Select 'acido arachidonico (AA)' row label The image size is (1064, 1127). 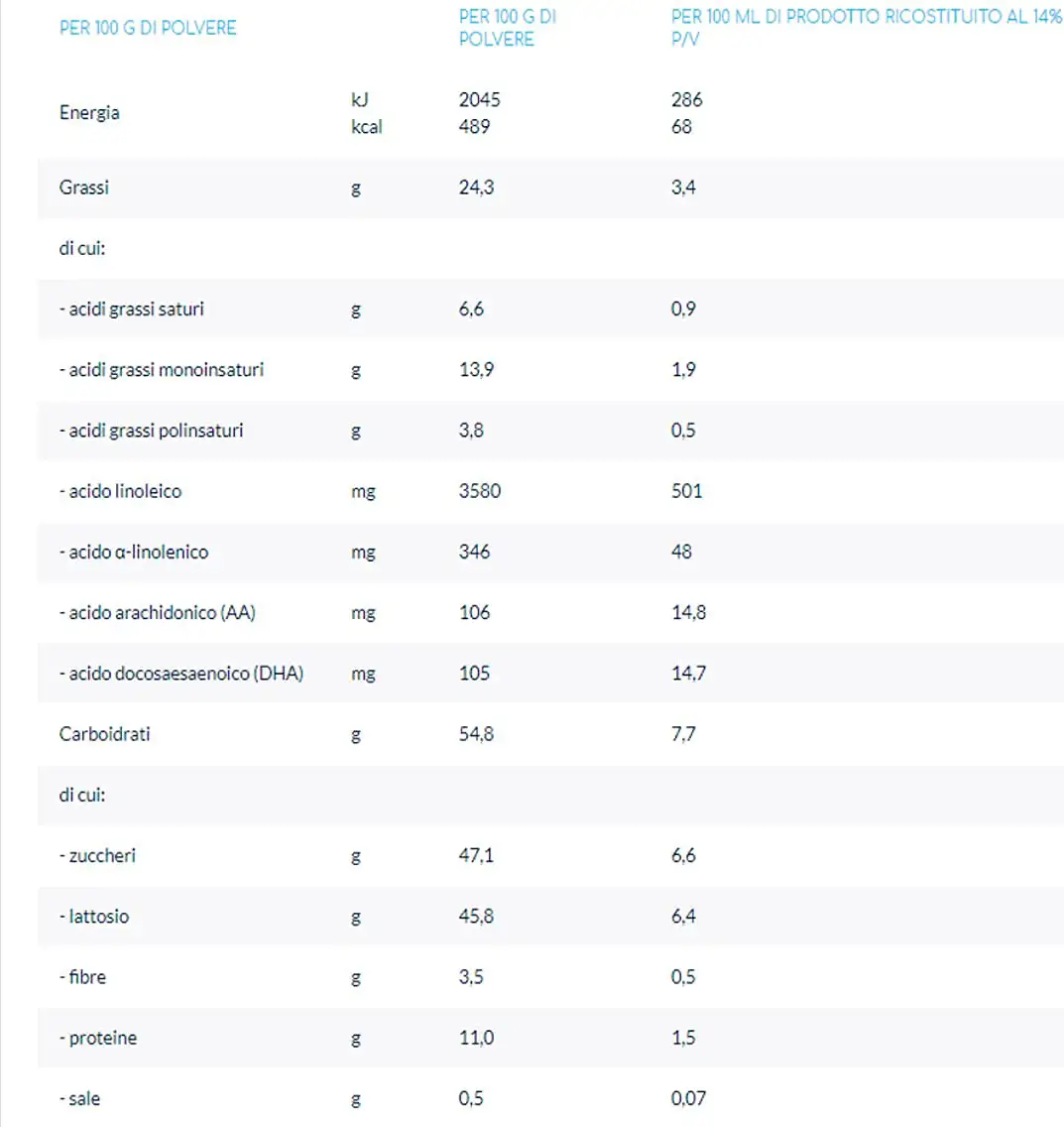tap(157, 613)
